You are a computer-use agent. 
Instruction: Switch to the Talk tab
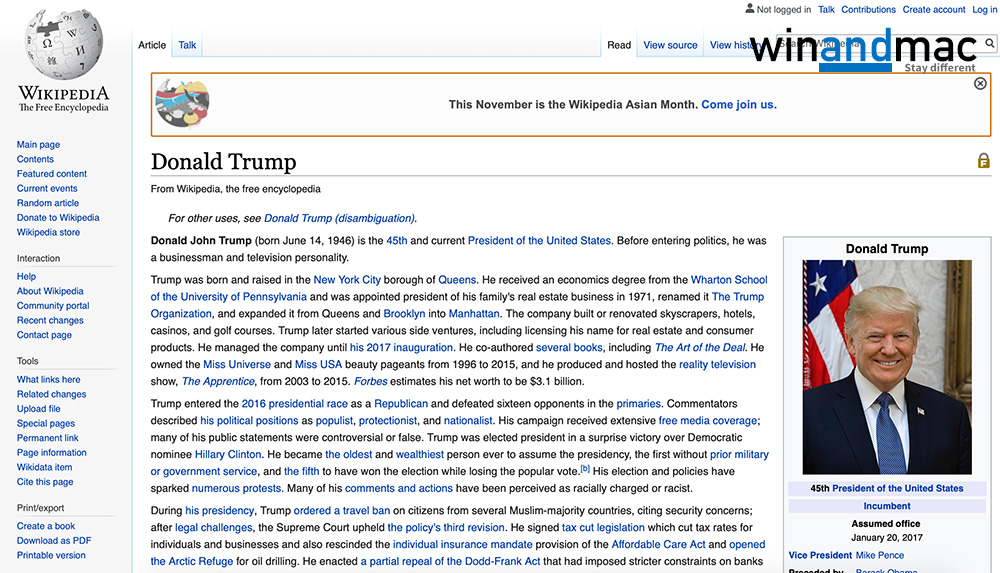(x=187, y=45)
